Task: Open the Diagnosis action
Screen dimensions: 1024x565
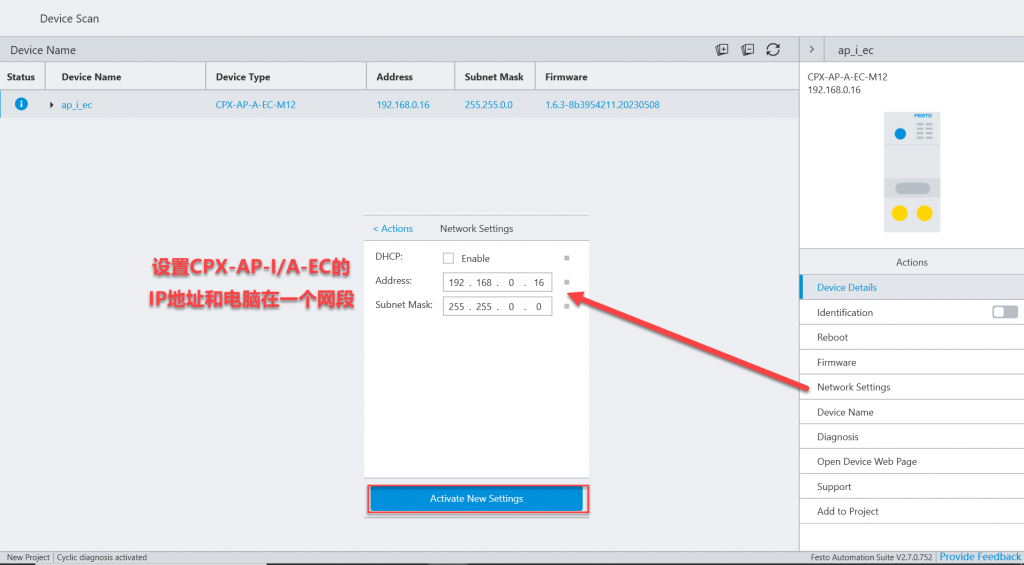Action: pos(912,437)
